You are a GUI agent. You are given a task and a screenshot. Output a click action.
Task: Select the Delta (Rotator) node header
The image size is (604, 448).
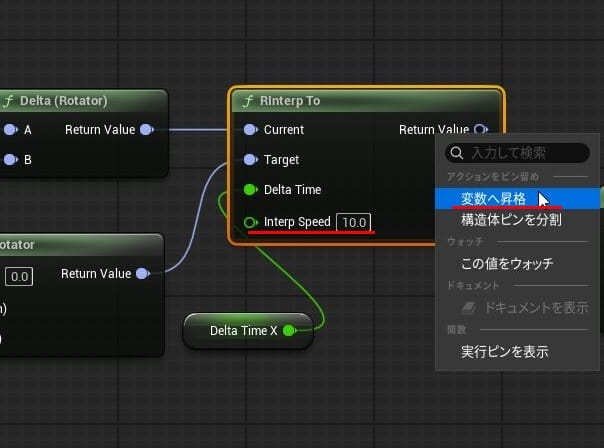(83, 101)
